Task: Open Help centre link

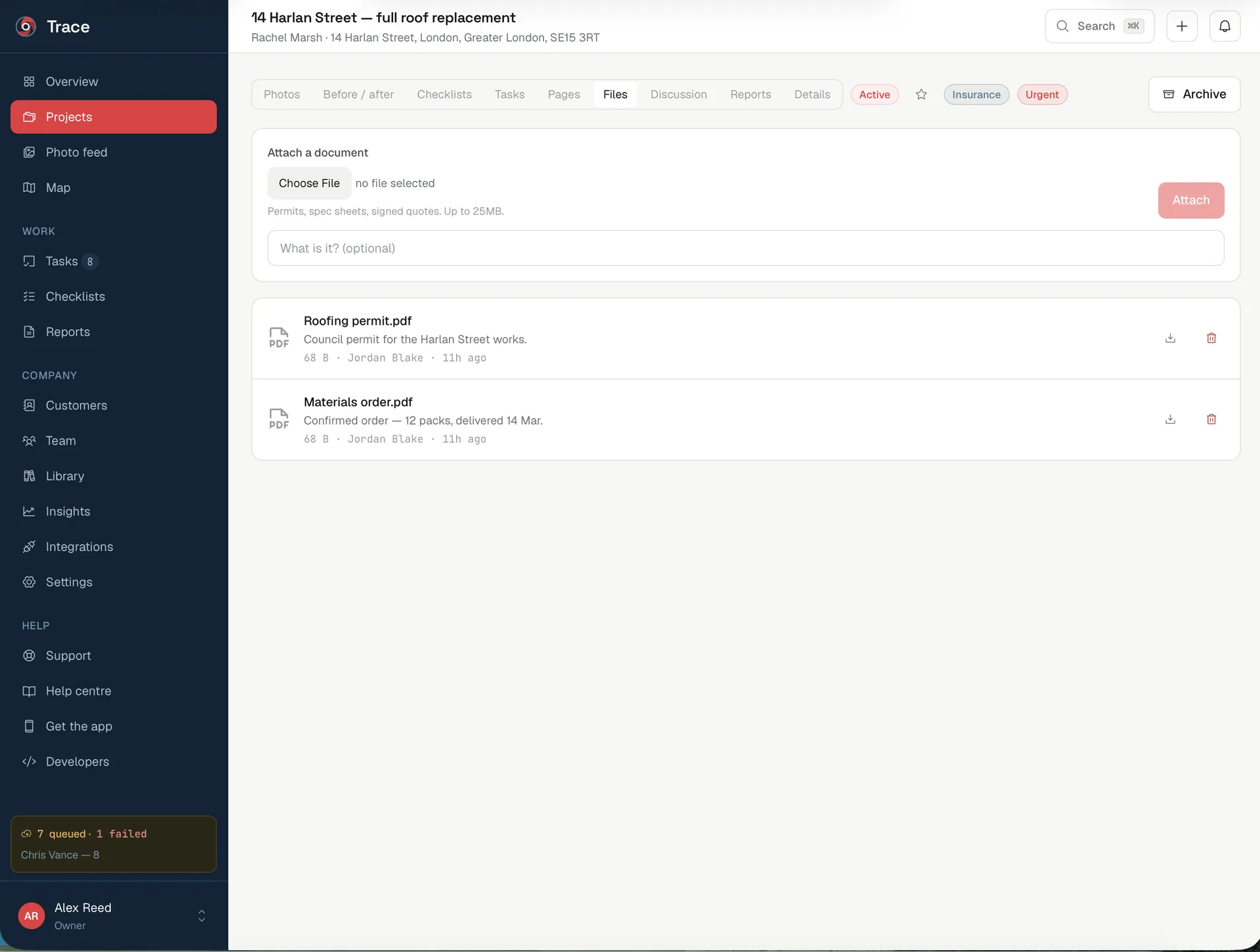Action: 114,692
